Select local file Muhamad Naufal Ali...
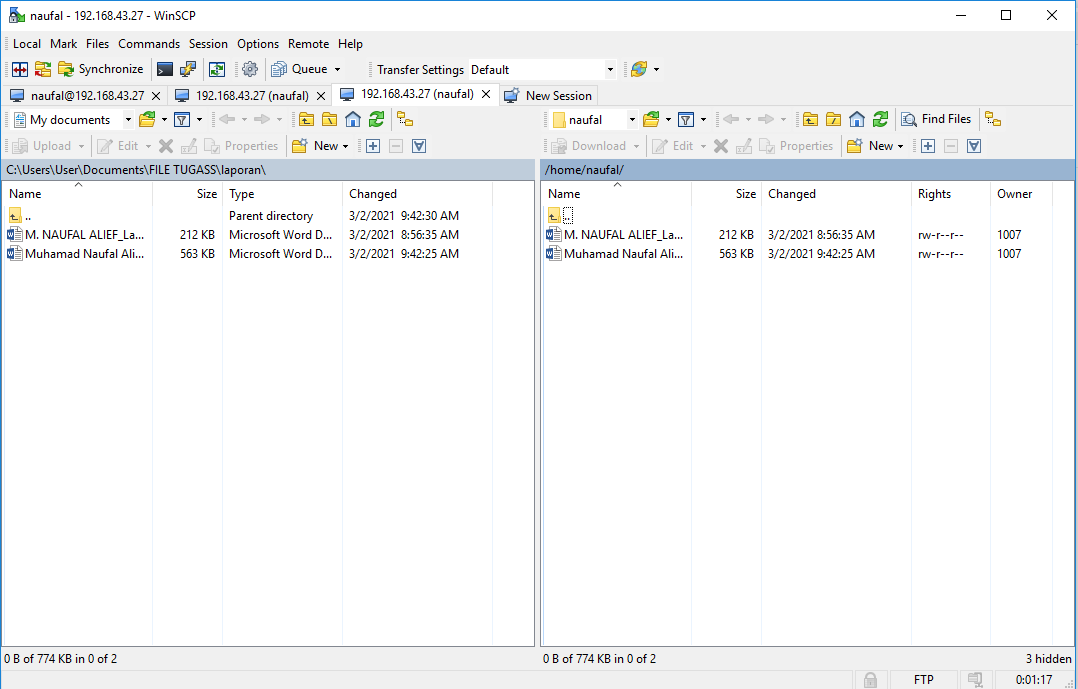The height and width of the screenshot is (689, 1078). pyautogui.click(x=76, y=254)
